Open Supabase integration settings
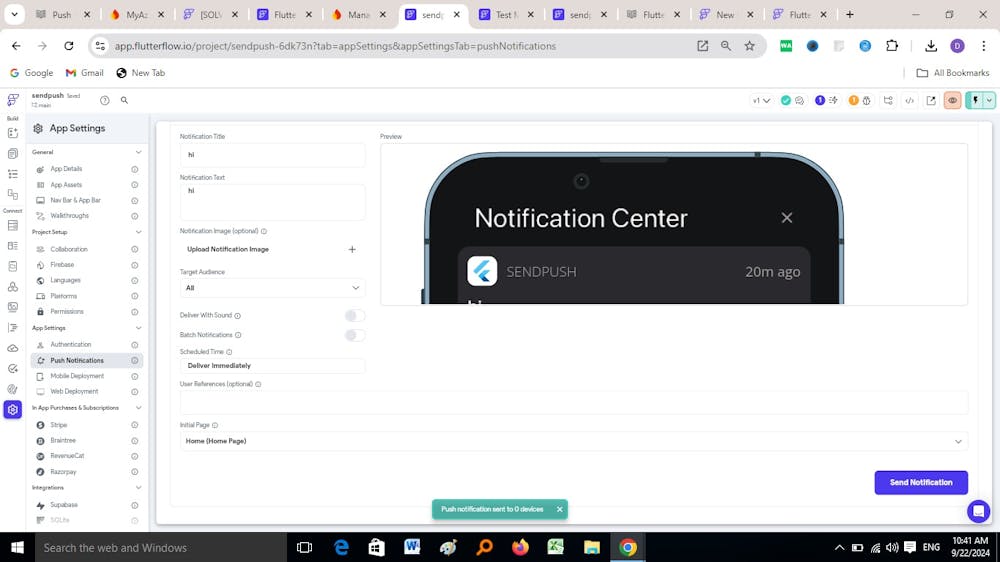The height and width of the screenshot is (562, 1000). click(x=64, y=505)
